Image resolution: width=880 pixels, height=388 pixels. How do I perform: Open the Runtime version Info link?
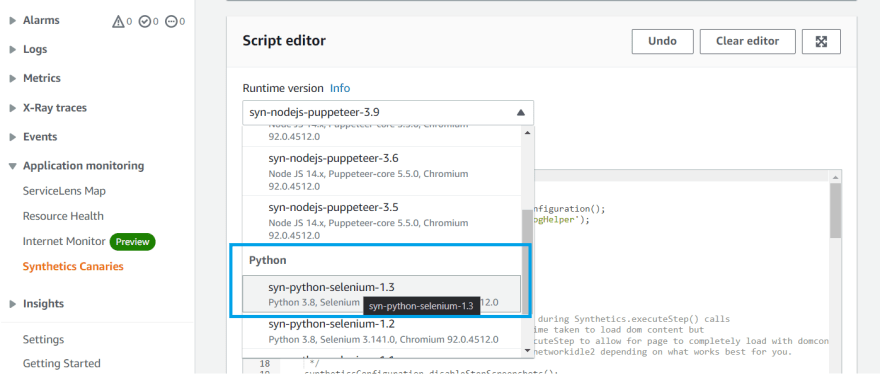pyautogui.click(x=340, y=88)
